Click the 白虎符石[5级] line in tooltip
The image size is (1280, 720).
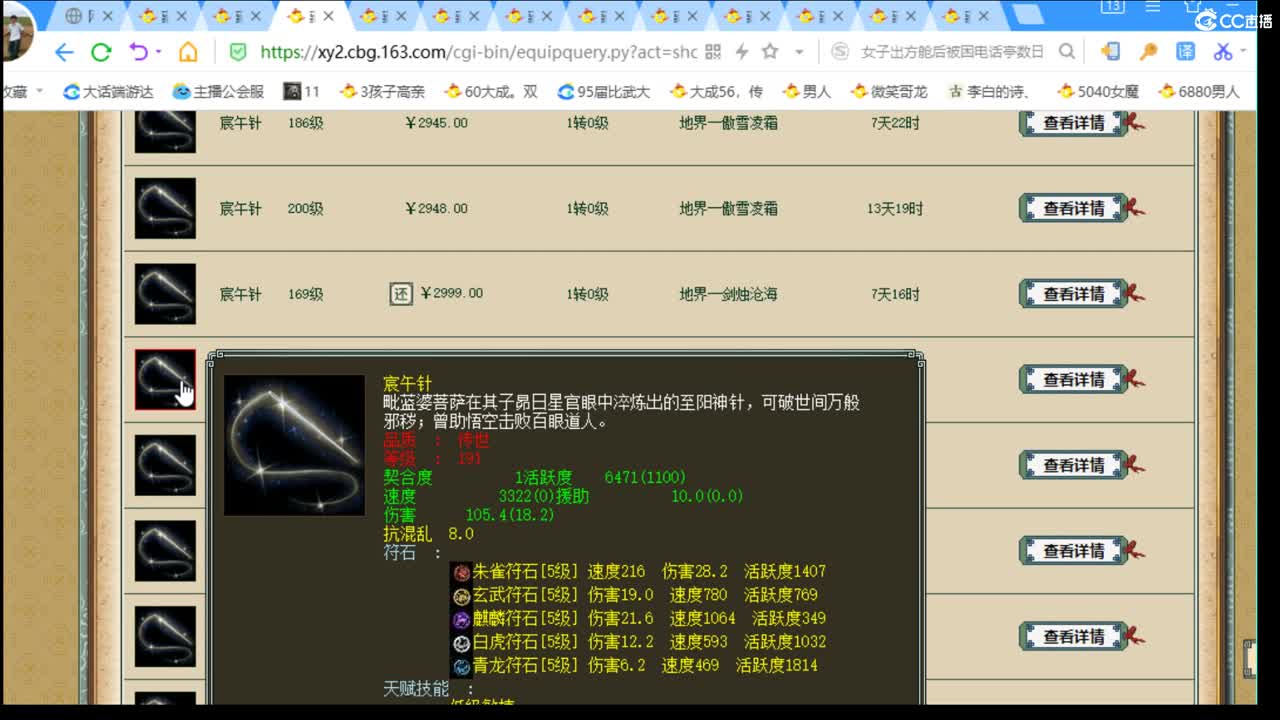coord(639,641)
